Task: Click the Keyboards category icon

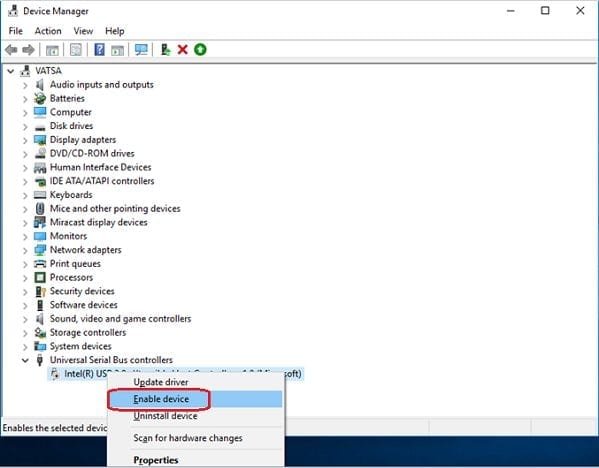Action: pos(40,195)
